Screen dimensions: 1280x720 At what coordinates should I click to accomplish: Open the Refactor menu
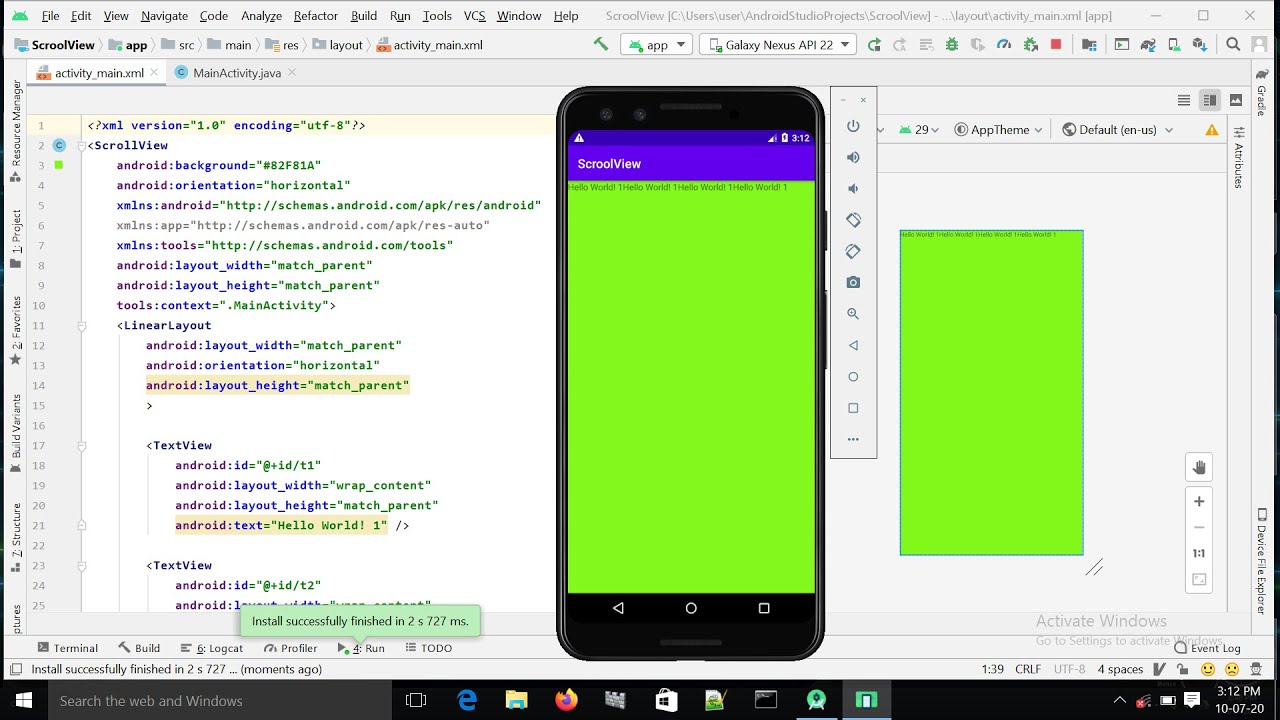315,16
